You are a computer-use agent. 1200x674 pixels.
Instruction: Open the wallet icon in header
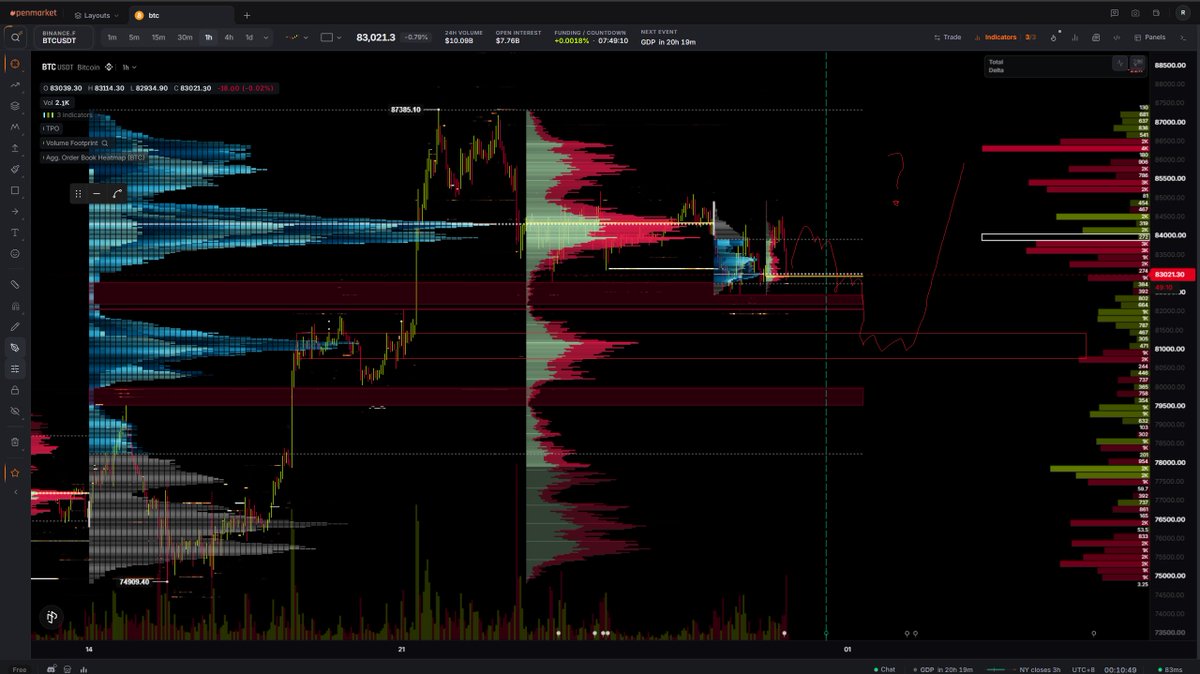coord(1158,14)
